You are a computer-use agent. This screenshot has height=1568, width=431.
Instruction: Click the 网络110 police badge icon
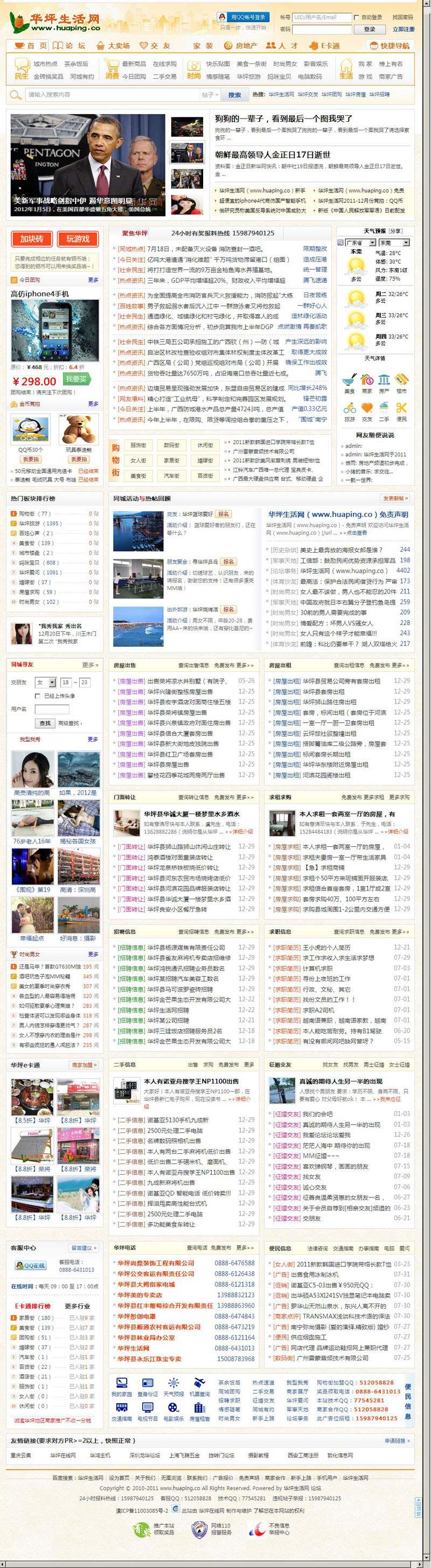199,1530
